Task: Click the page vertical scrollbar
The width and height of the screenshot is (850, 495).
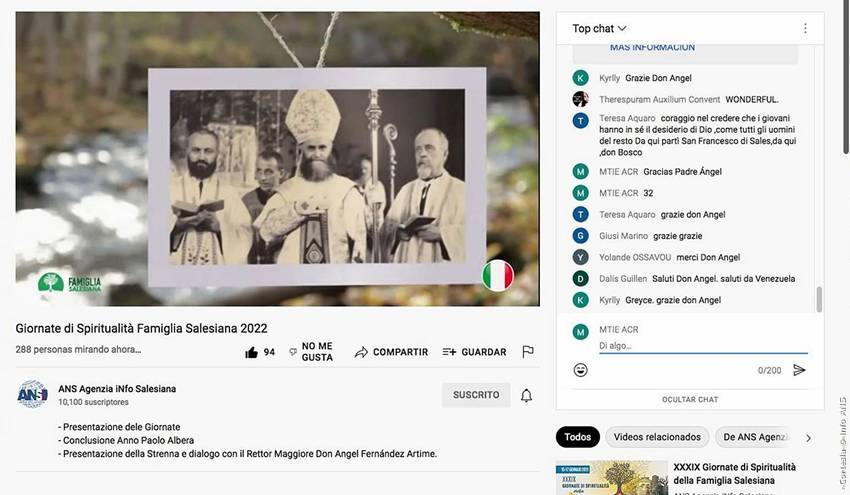Action: tap(846, 76)
